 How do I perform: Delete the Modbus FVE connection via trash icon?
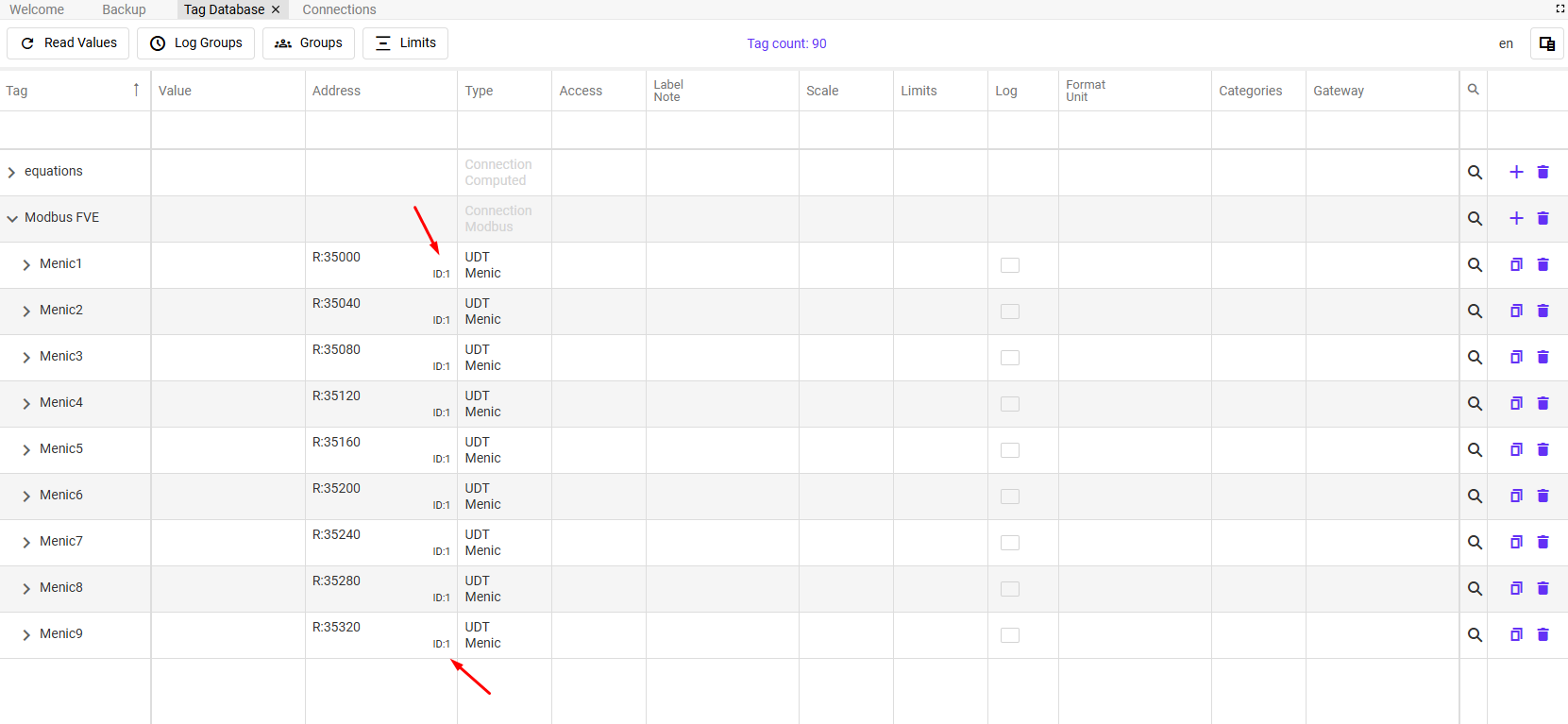coord(1543,218)
